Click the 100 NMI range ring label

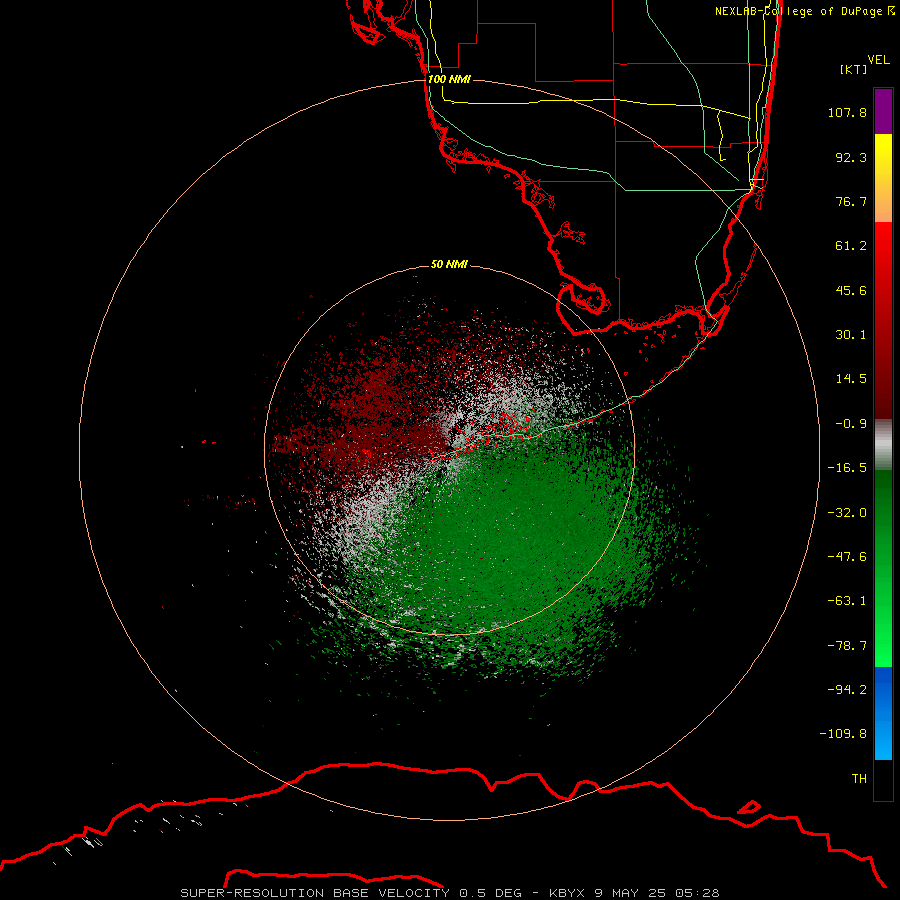click(449, 79)
